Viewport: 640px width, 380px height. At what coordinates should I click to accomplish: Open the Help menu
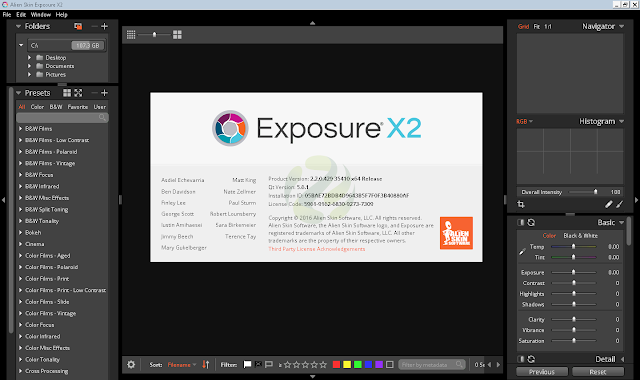(62, 15)
